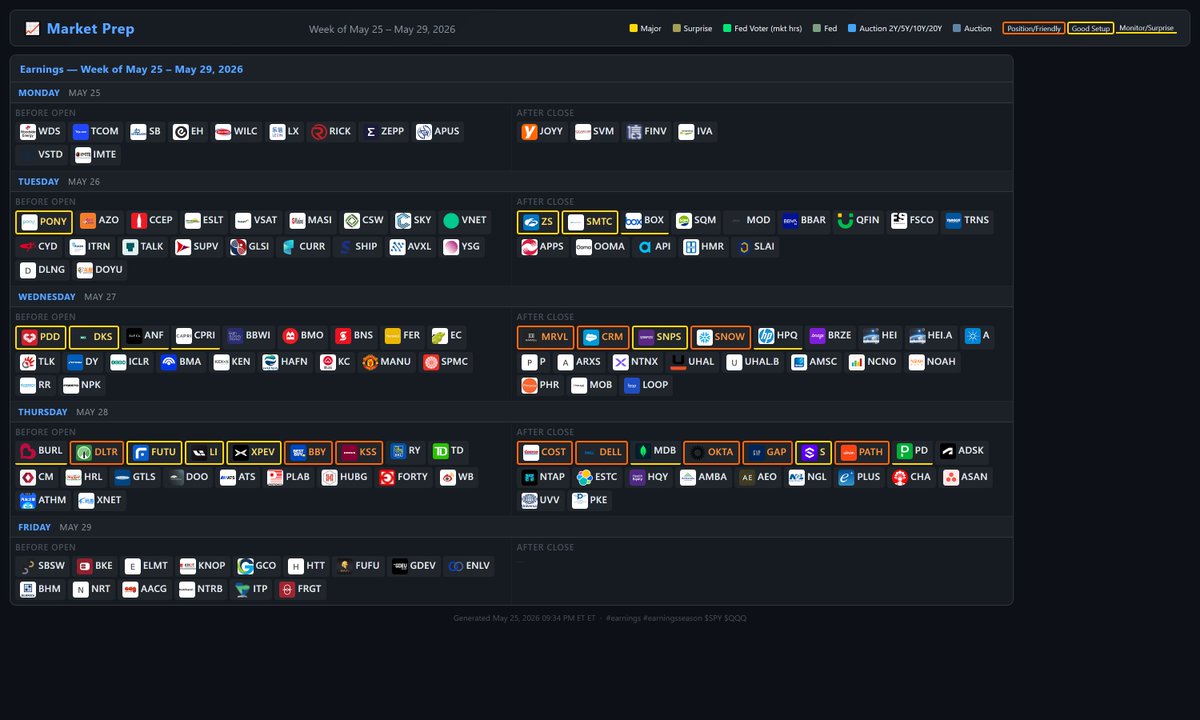Click the BKE red logo icon
The image size is (1200, 720).
84,566
